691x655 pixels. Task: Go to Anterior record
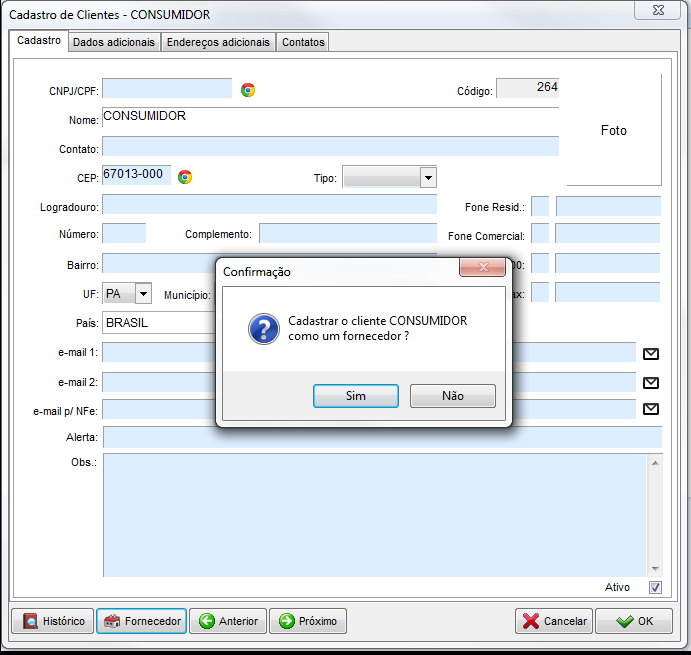(x=228, y=621)
